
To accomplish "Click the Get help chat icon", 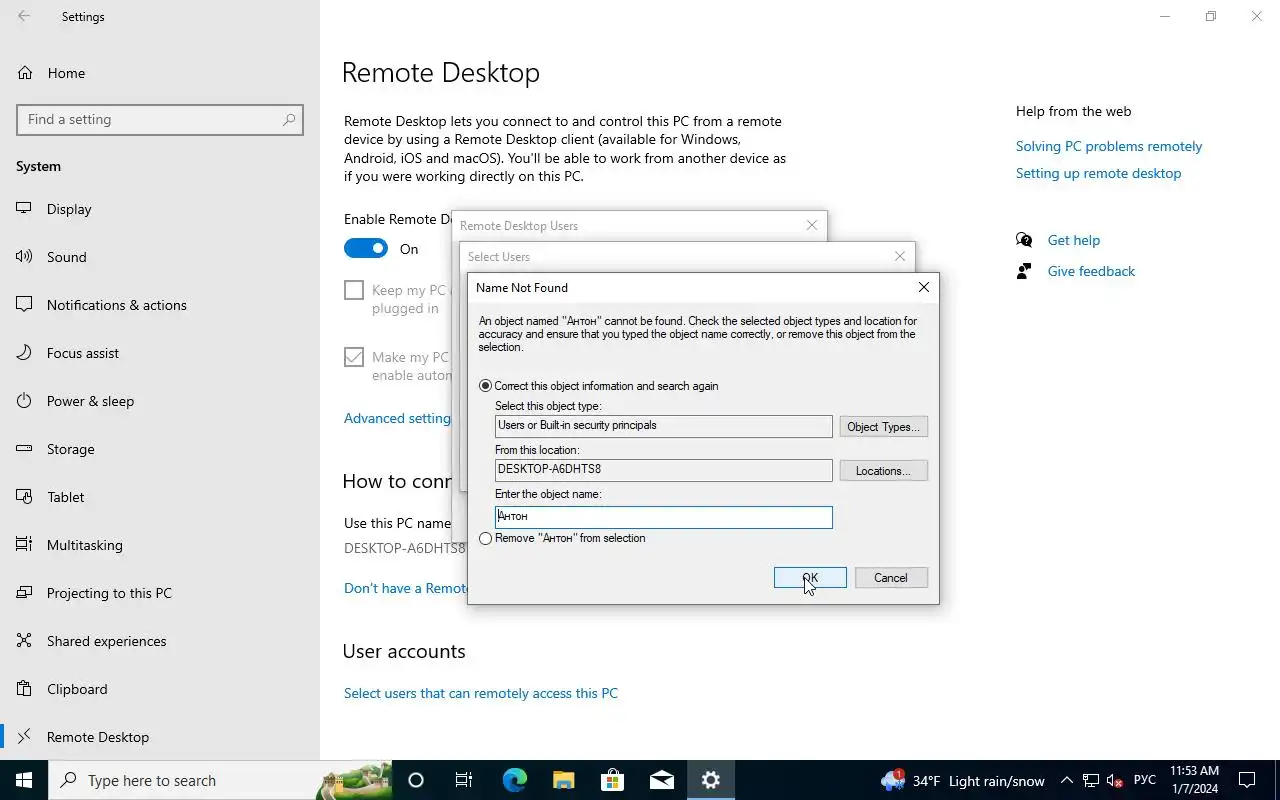I will (1024, 240).
